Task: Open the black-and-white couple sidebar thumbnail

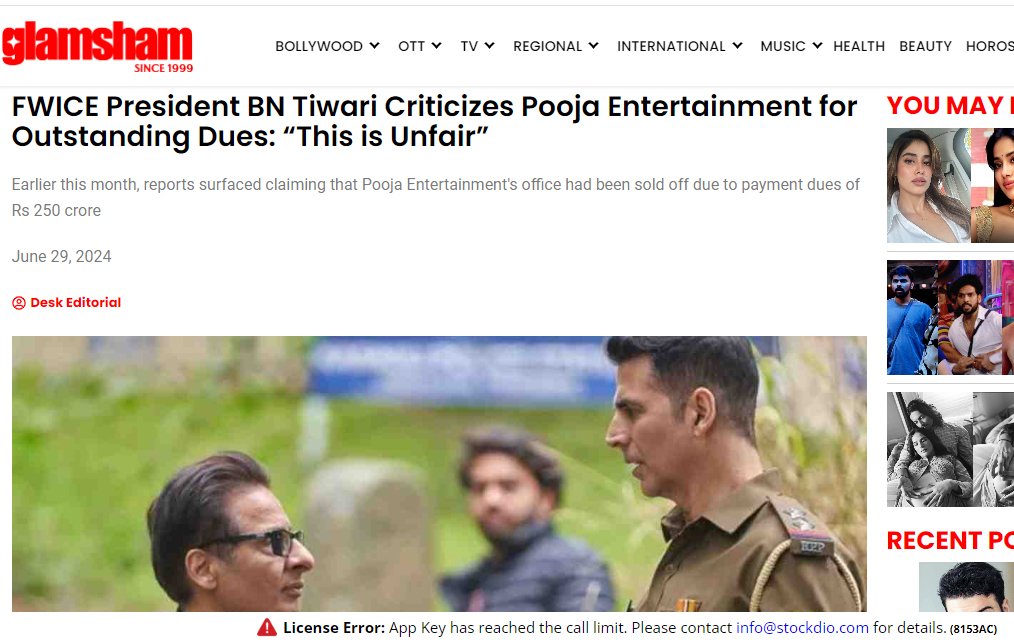Action: pyautogui.click(x=950, y=450)
